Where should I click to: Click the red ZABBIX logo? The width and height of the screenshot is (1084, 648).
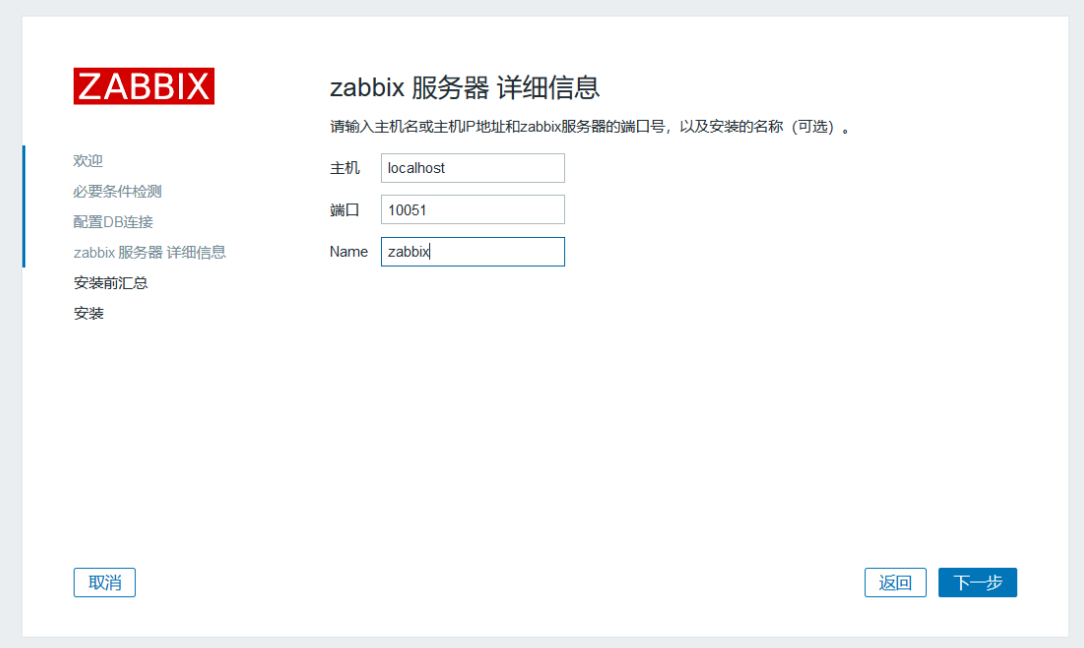point(144,86)
